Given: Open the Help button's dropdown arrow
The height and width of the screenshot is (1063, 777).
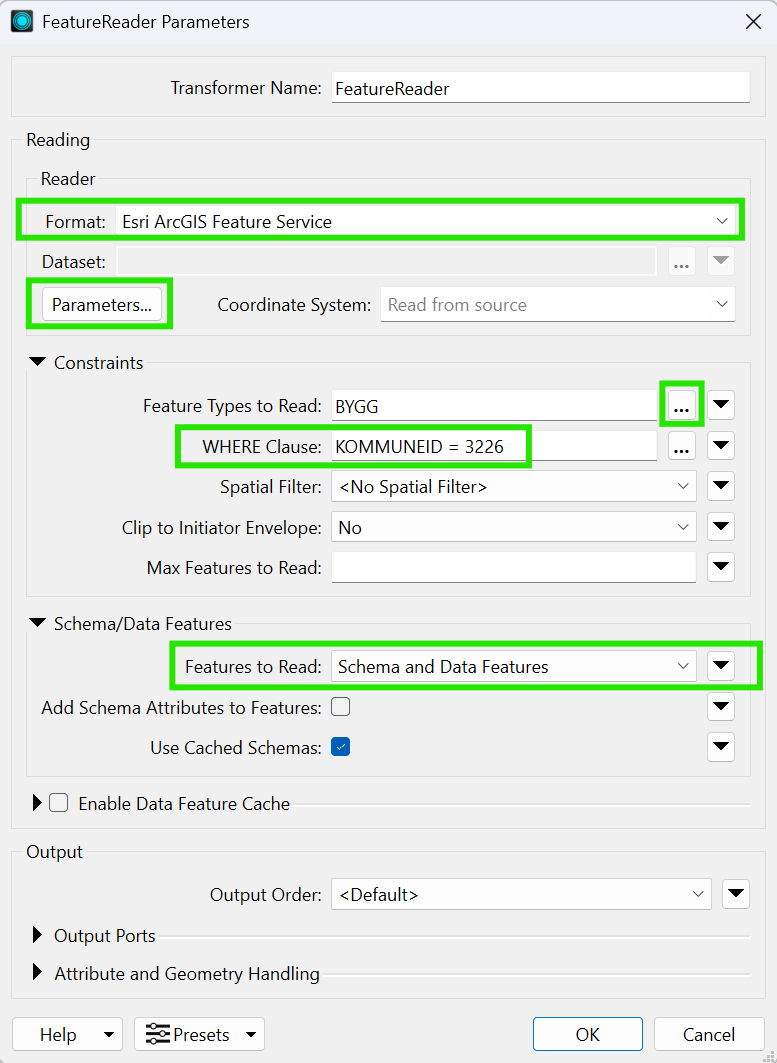Looking at the screenshot, I should pos(108,1035).
